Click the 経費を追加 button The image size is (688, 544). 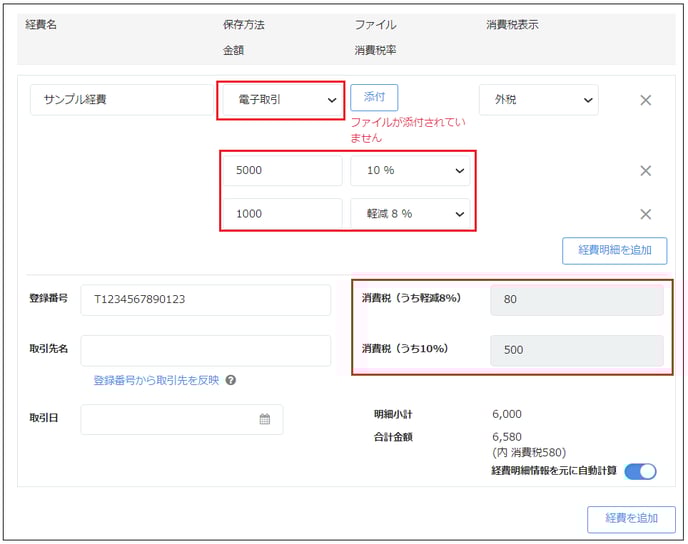(631, 519)
